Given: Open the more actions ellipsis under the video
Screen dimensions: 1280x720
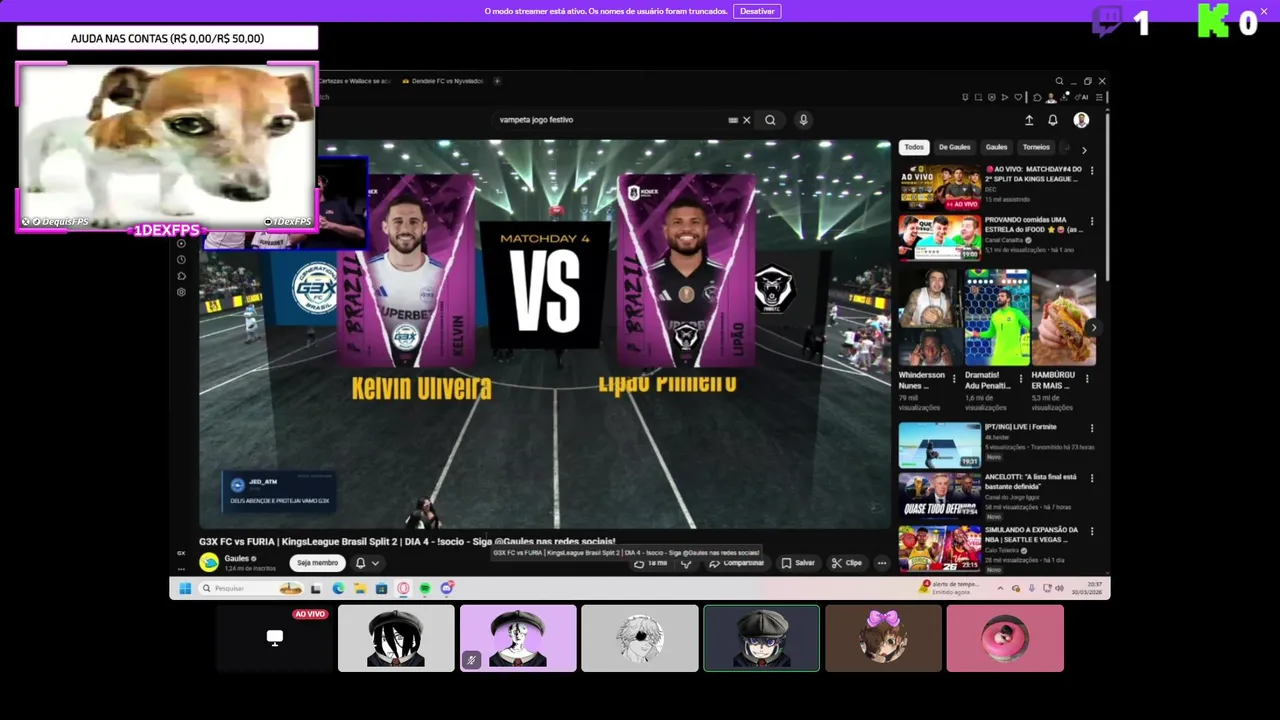Looking at the screenshot, I should (882, 563).
